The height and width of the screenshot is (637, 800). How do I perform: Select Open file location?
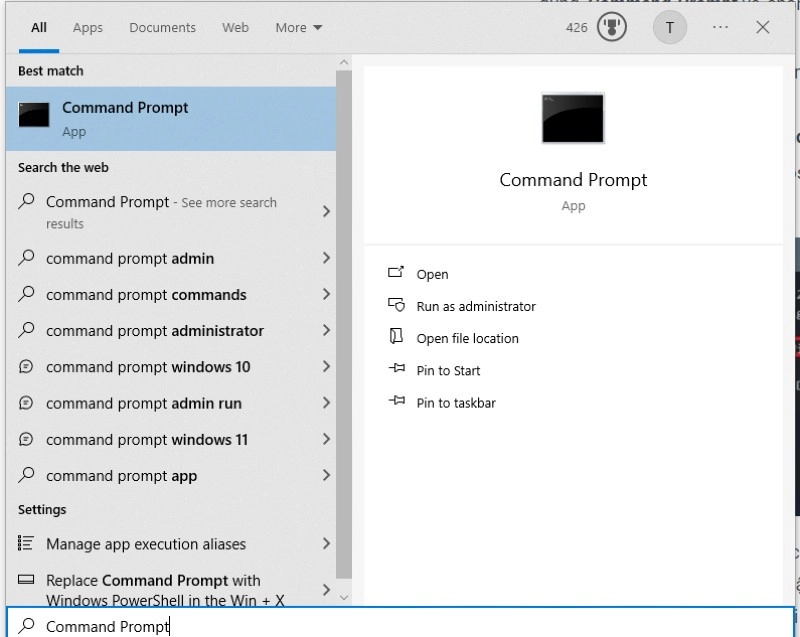467,339
